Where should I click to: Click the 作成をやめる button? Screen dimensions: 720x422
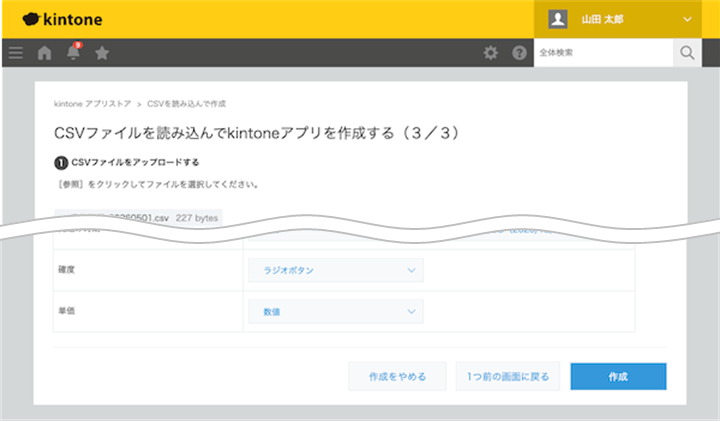tap(397, 377)
